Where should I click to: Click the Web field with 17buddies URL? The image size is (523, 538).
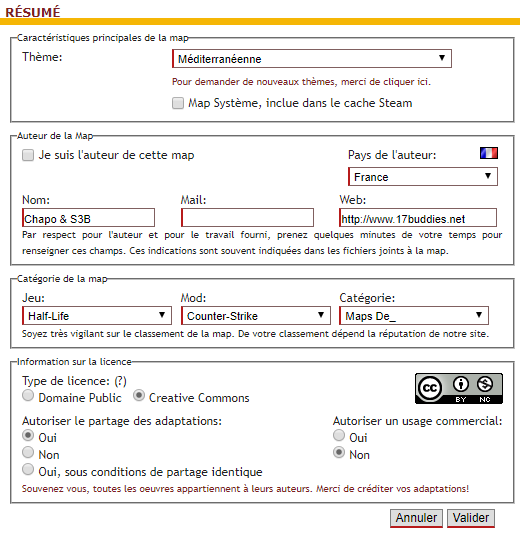tap(418, 218)
